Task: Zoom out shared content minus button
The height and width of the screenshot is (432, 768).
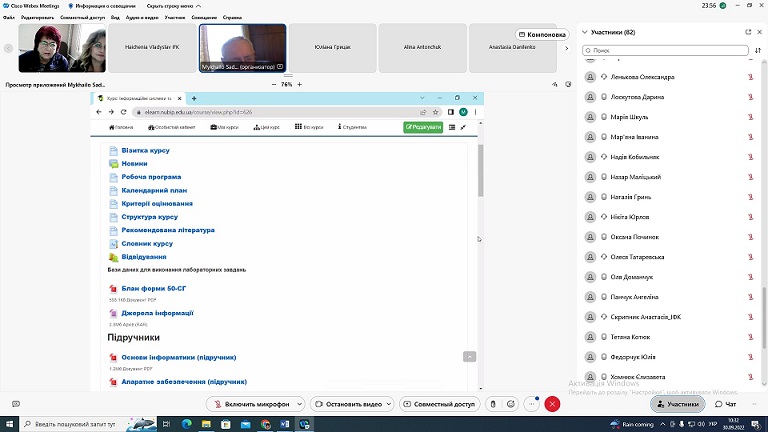Action: (x=274, y=84)
